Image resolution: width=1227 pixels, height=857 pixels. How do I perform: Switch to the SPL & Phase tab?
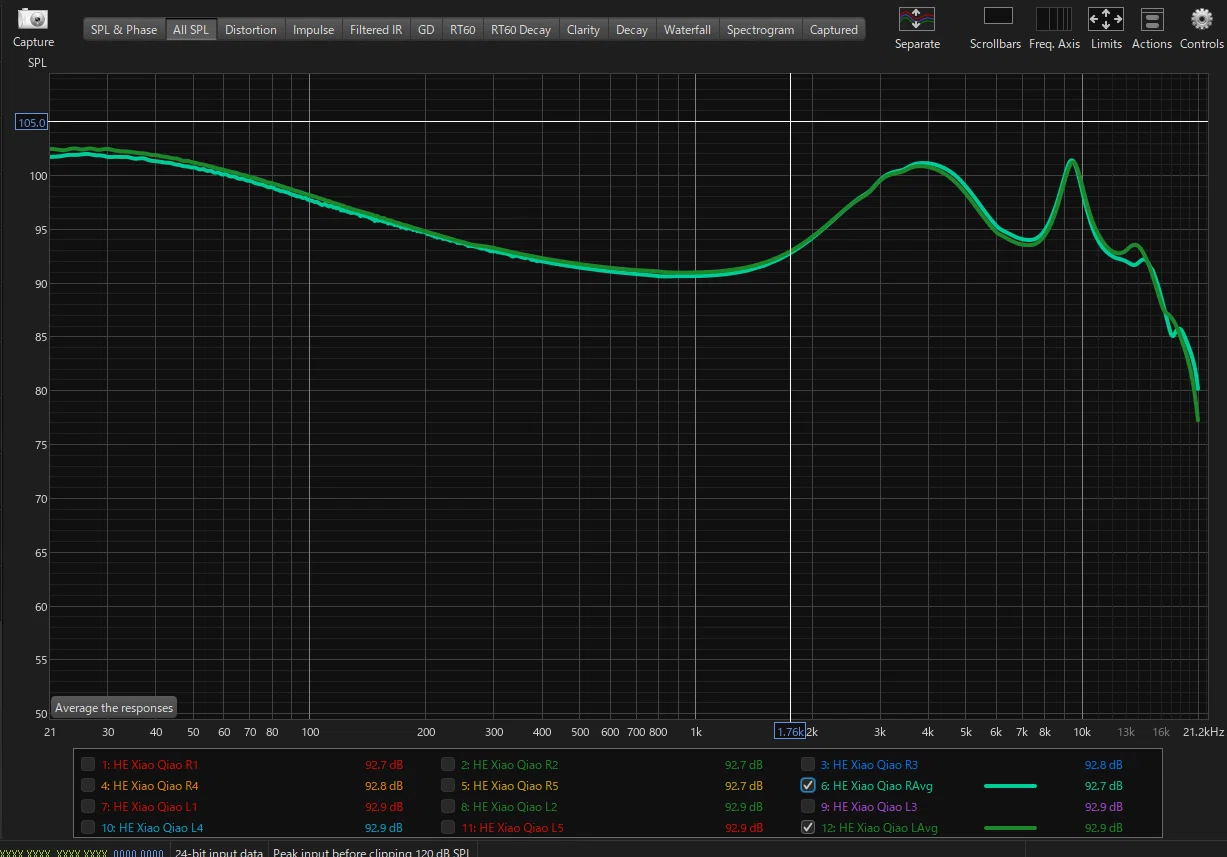coord(124,30)
